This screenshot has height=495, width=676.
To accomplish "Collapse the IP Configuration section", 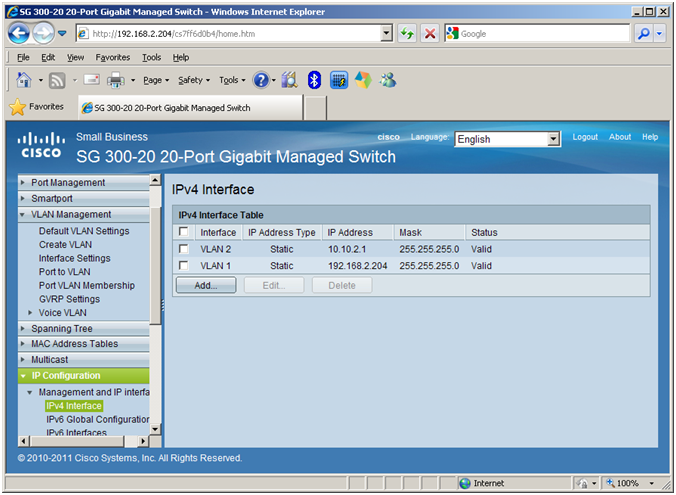I will [83, 376].
